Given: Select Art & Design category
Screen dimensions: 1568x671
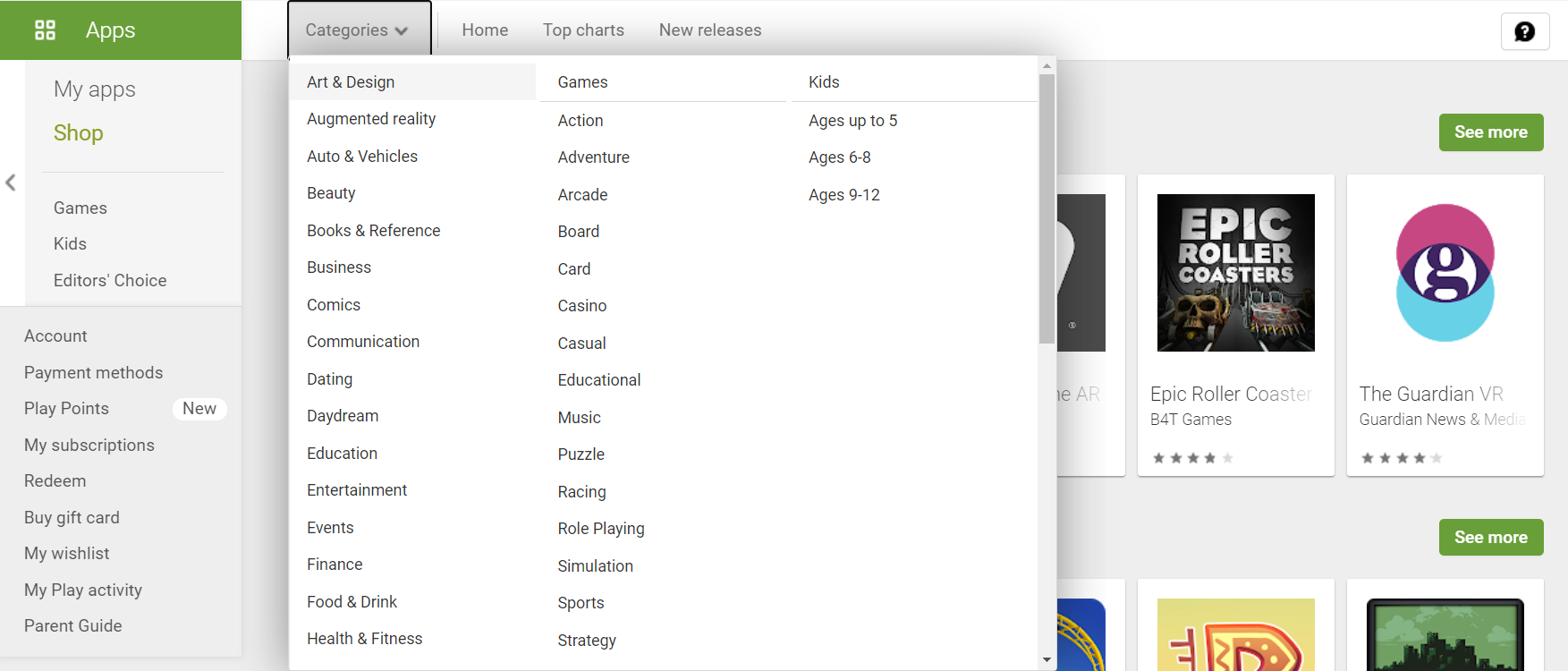Looking at the screenshot, I should [x=412, y=82].
